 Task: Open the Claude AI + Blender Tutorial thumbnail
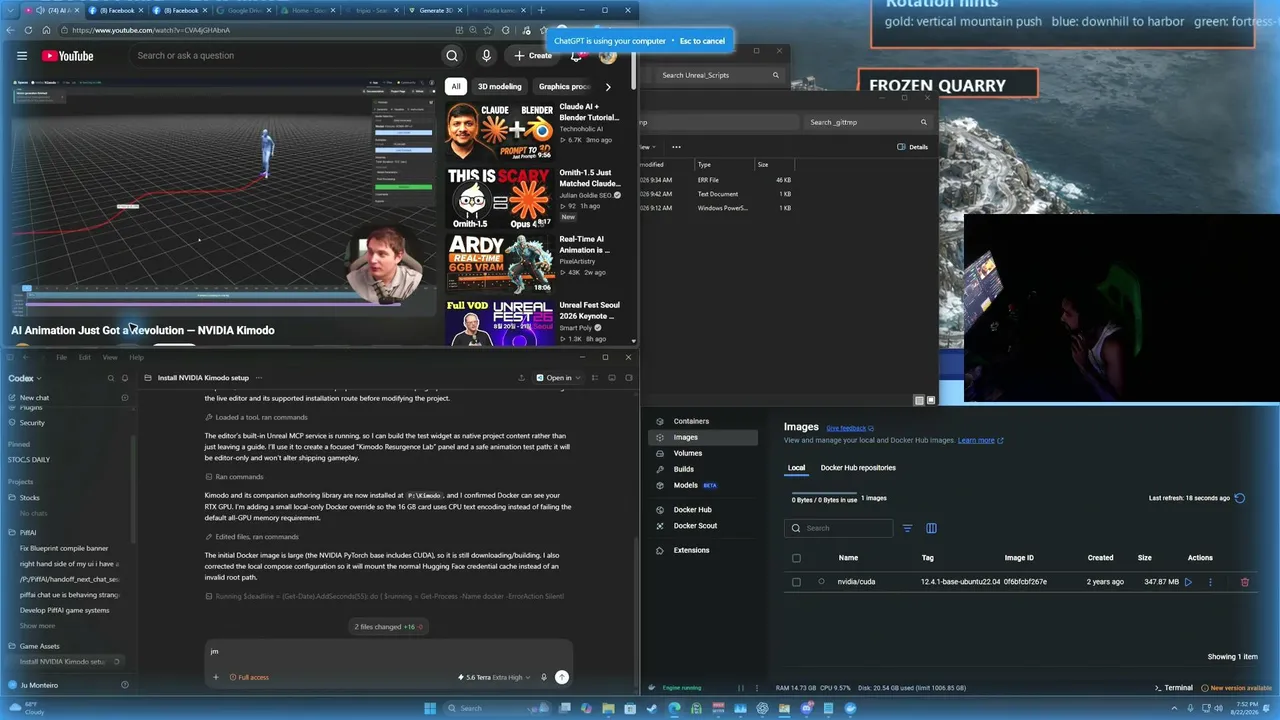499,131
